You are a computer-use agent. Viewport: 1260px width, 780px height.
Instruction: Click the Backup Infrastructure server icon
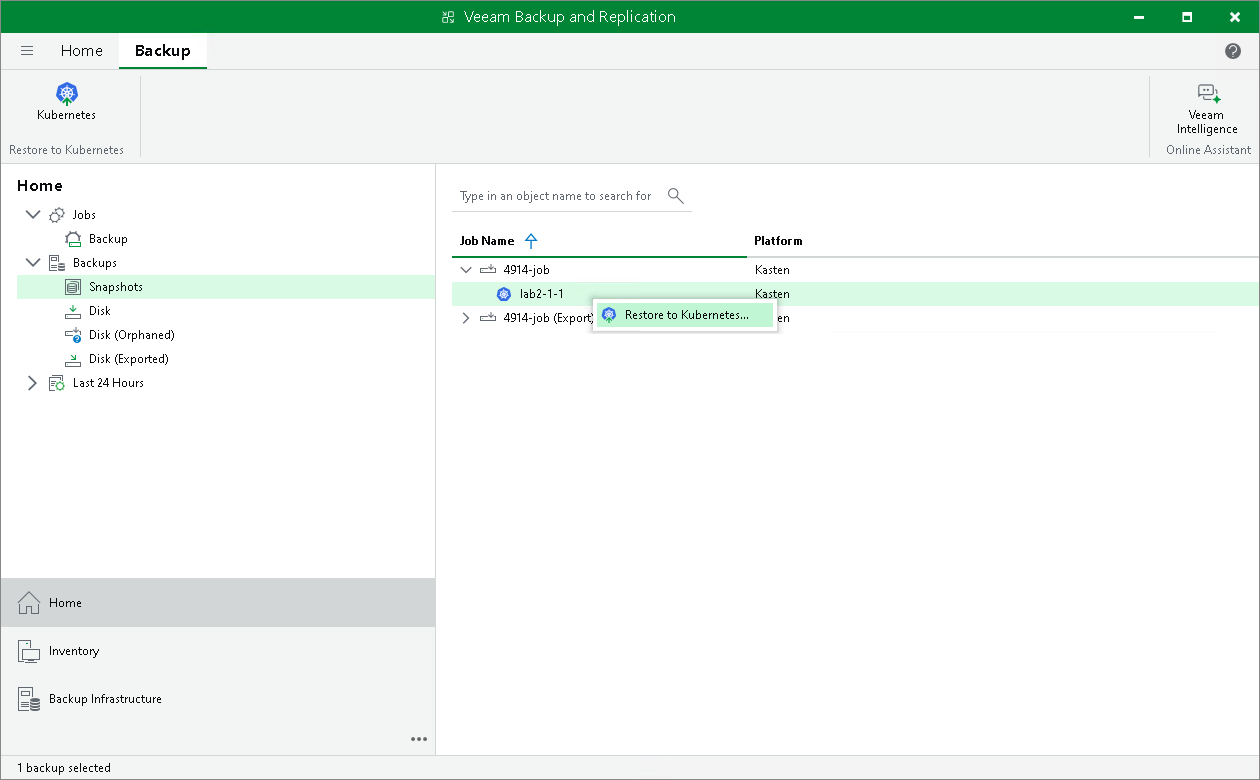29,699
